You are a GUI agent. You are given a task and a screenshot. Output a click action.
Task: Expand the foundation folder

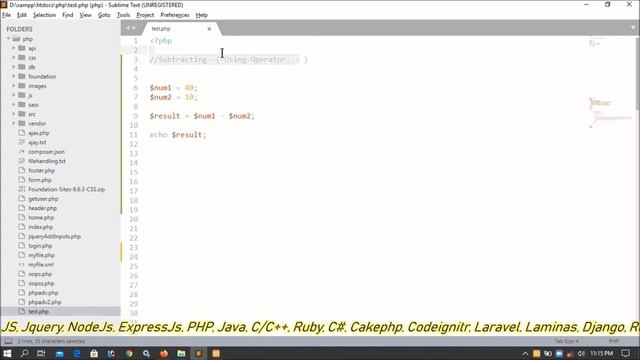(x=13, y=76)
